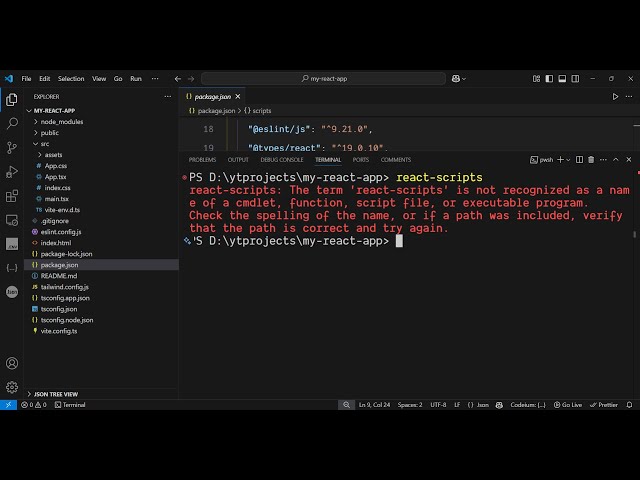The image size is (640, 480).
Task: Open terminal panel more actions ellipsis
Action: tap(603, 160)
